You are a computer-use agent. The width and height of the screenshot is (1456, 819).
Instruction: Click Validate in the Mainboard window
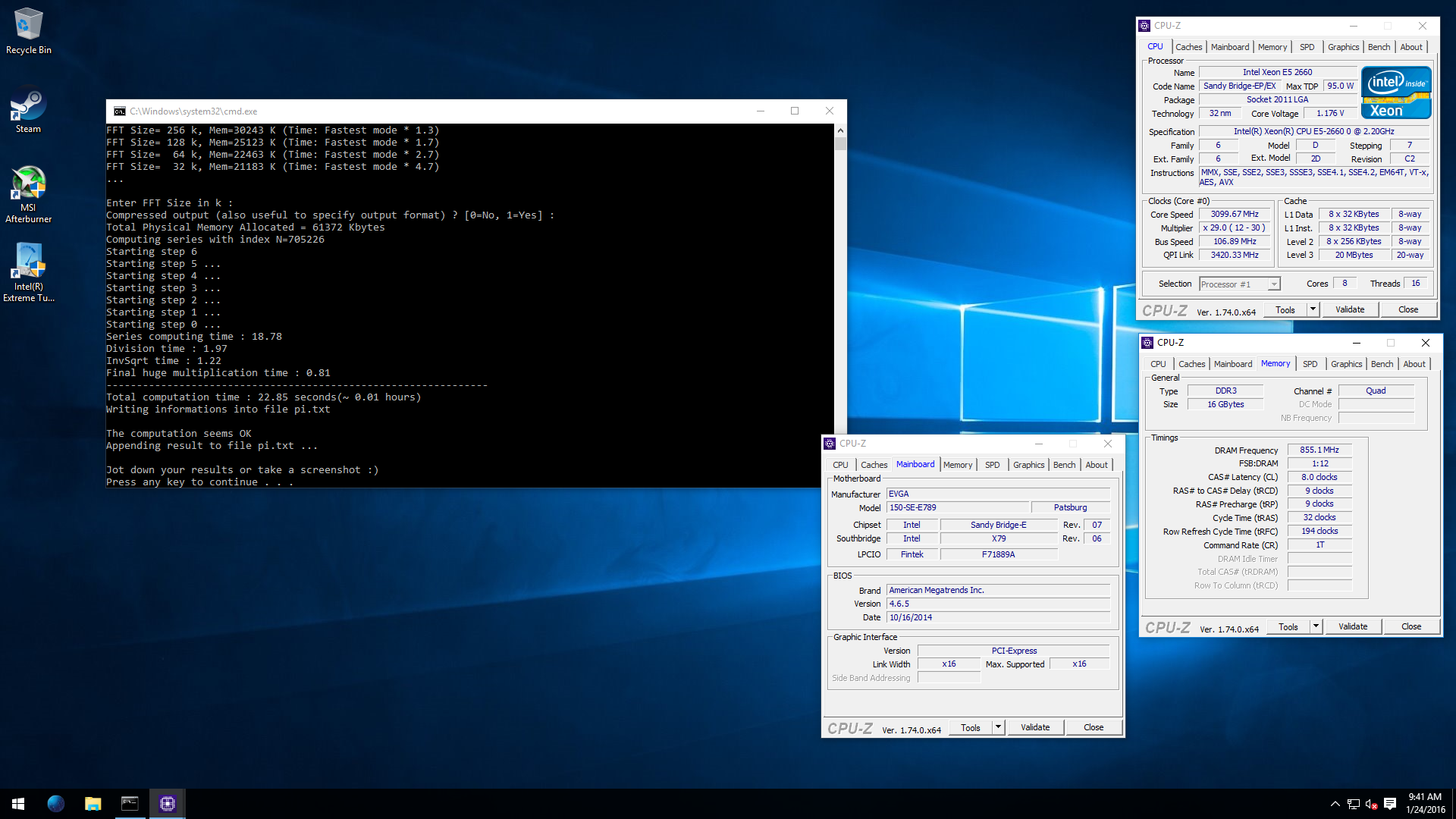[x=1034, y=728]
